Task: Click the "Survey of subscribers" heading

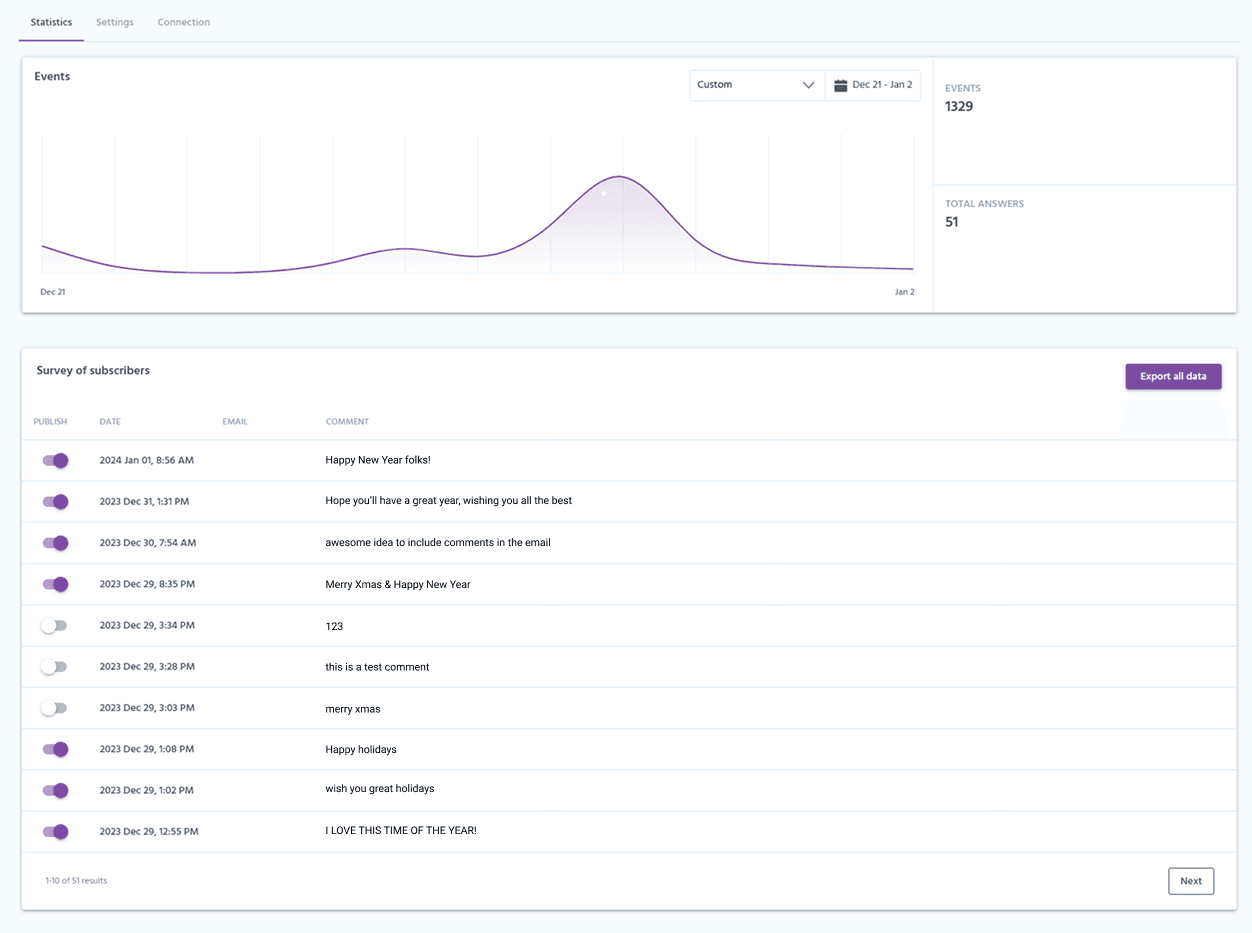Action: coord(93,370)
